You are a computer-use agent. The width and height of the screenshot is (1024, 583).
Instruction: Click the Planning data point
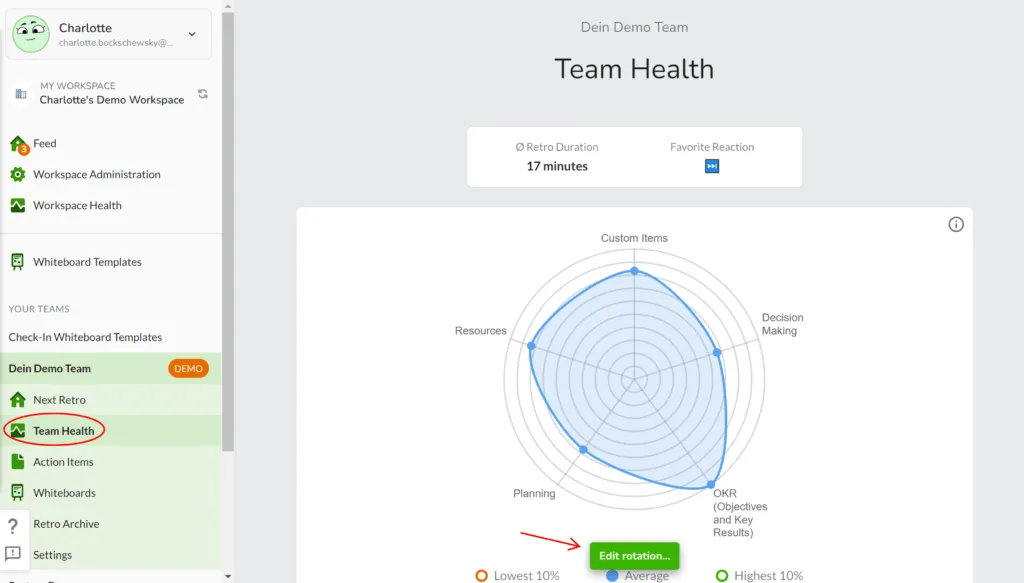pos(583,449)
